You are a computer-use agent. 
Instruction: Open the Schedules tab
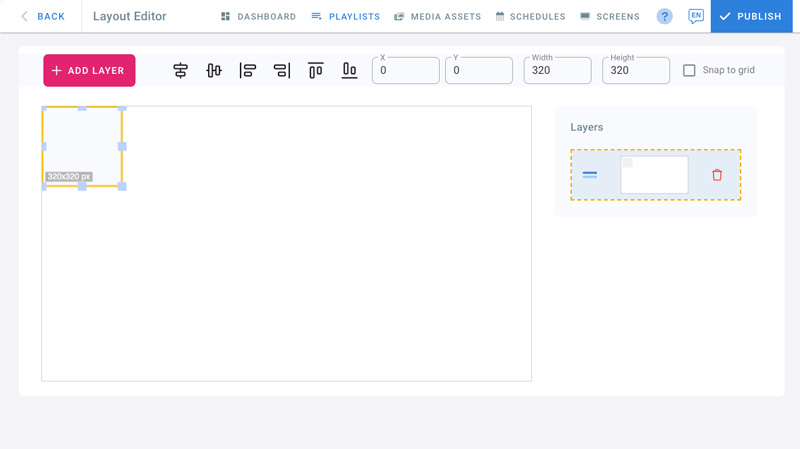(x=530, y=17)
